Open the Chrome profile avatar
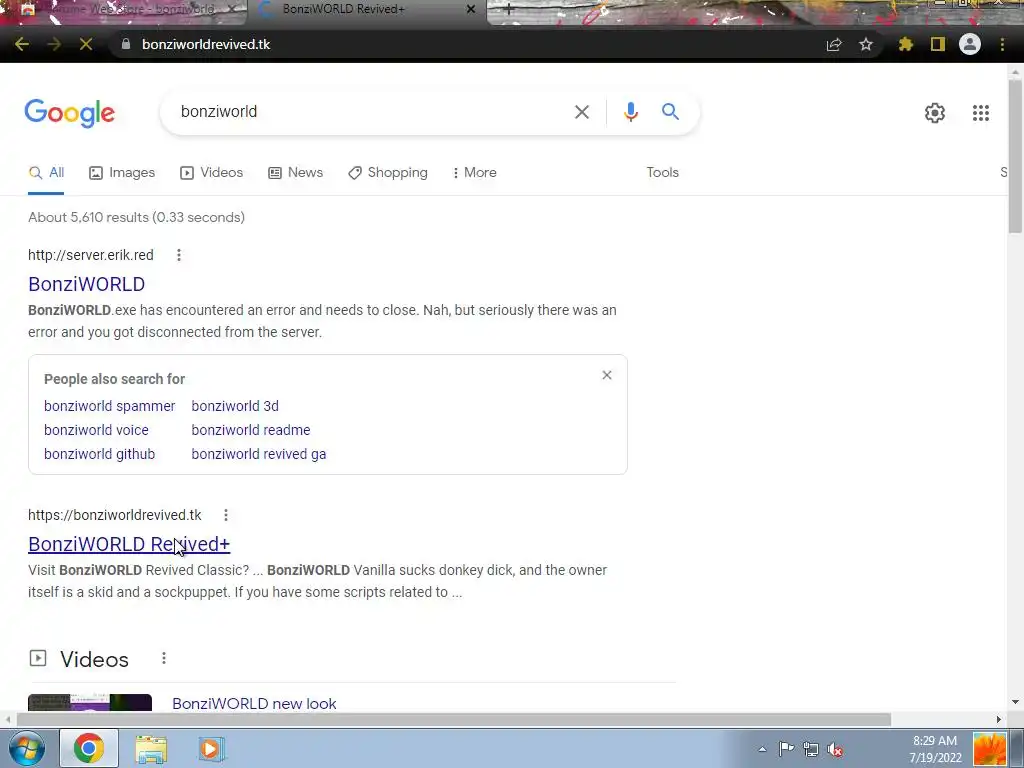1024x768 pixels. click(x=970, y=44)
